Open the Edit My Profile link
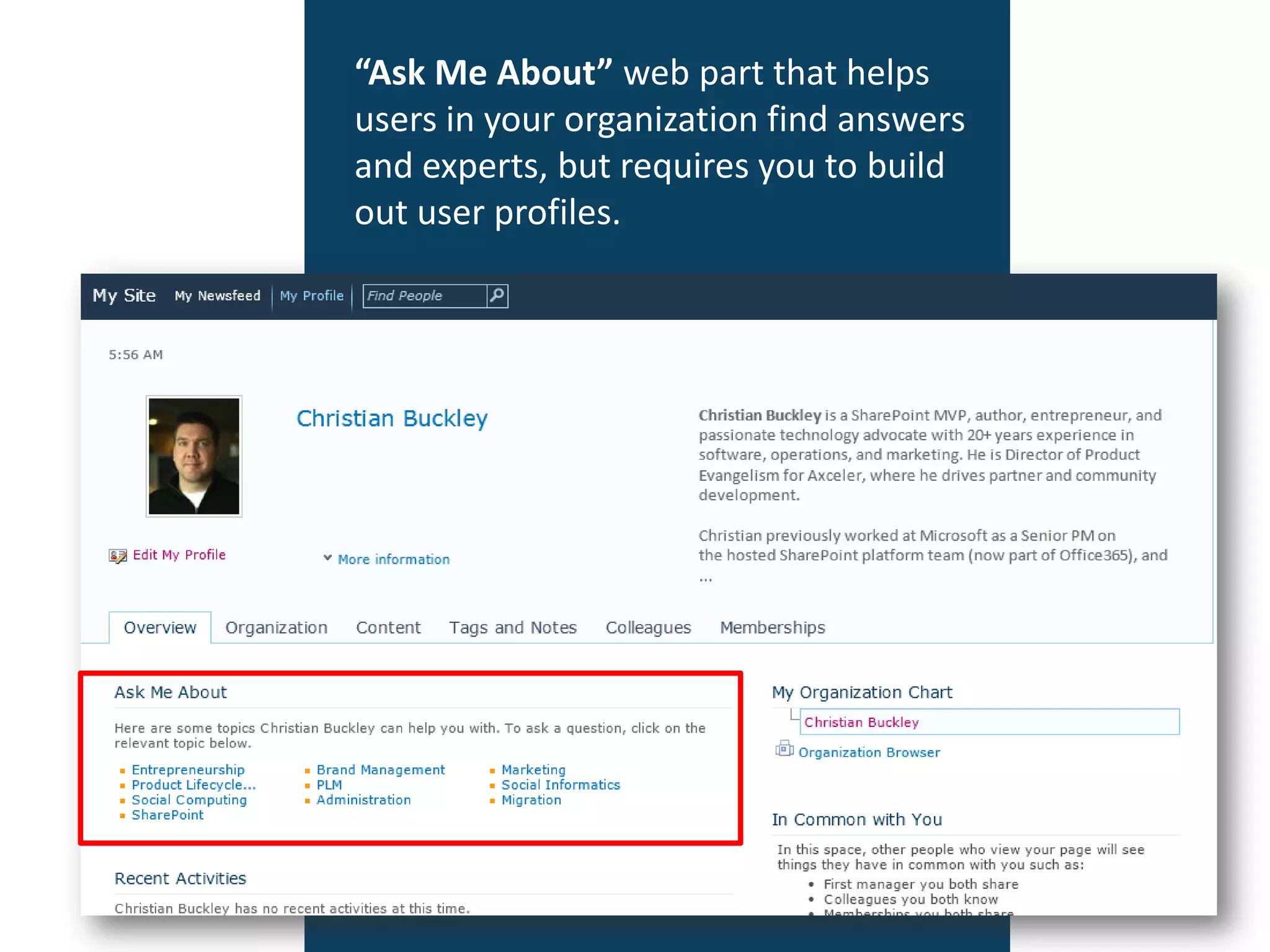Image resolution: width=1270 pixels, height=952 pixels. [x=179, y=555]
